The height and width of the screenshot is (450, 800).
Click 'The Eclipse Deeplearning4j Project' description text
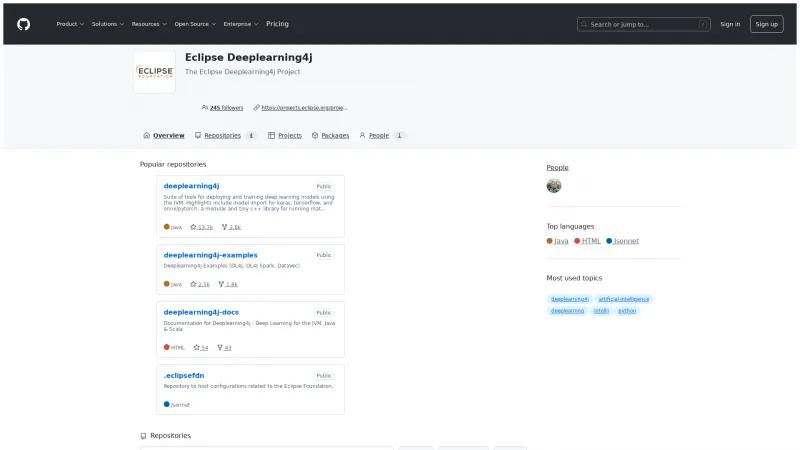pyautogui.click(x=242, y=72)
